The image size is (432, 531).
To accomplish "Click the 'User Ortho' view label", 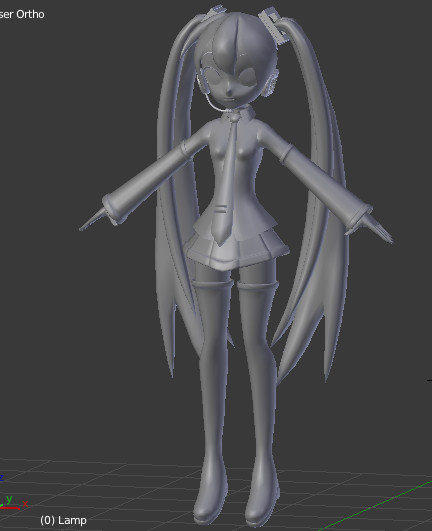I will [22, 14].
